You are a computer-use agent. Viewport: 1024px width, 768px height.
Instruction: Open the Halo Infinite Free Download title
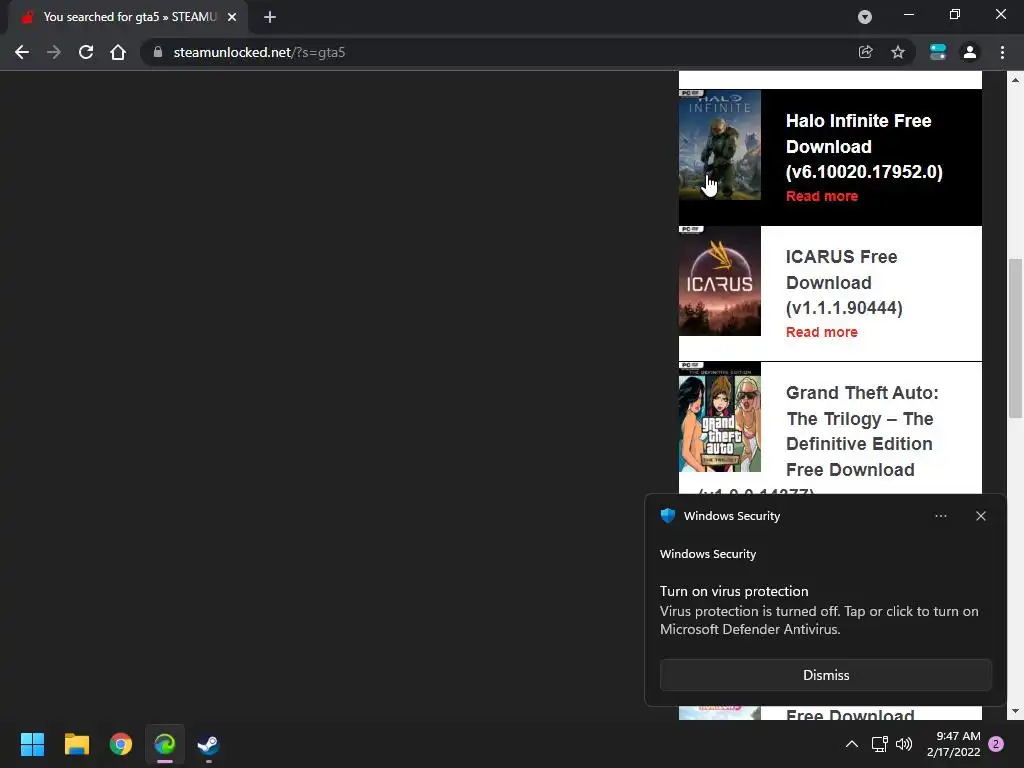(864, 146)
